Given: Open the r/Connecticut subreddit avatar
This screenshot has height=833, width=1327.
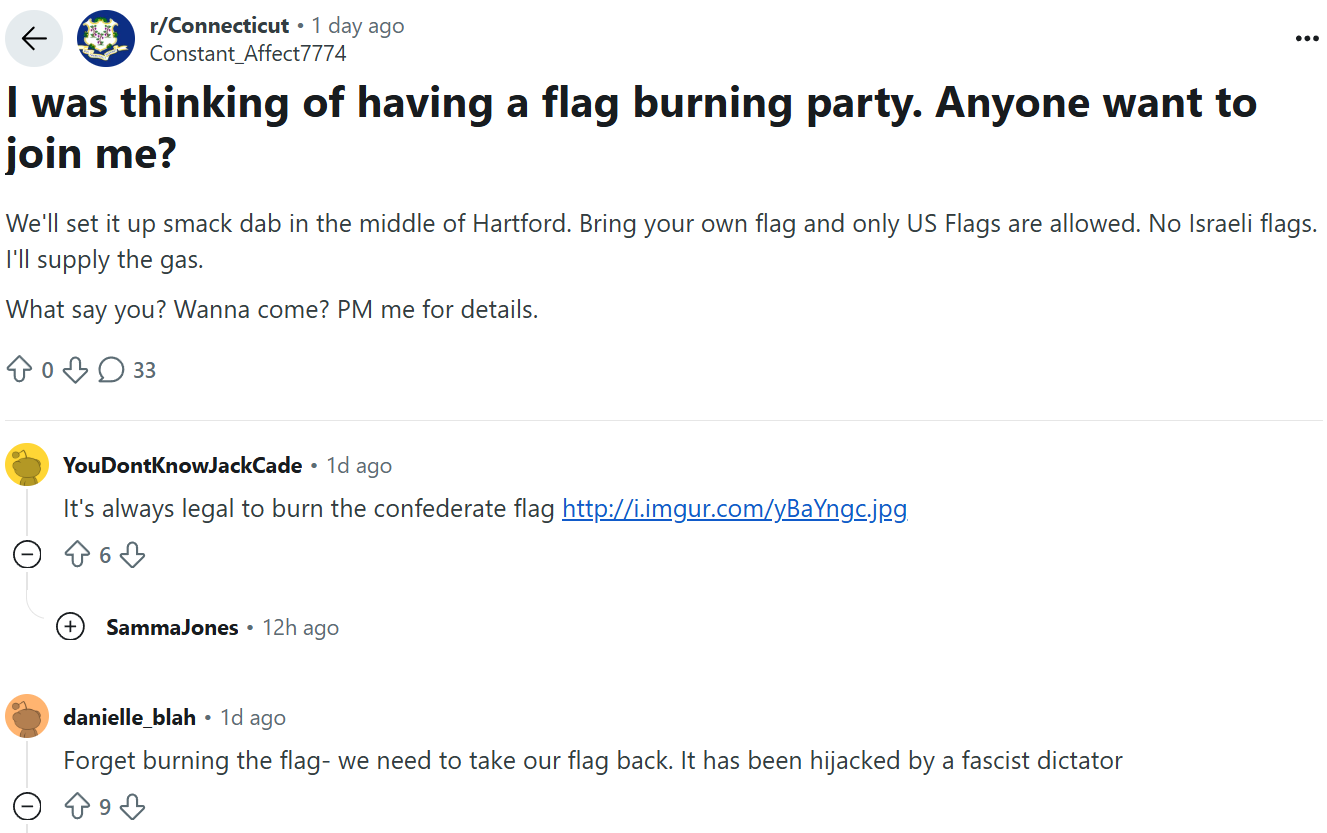Looking at the screenshot, I should pyautogui.click(x=106, y=39).
